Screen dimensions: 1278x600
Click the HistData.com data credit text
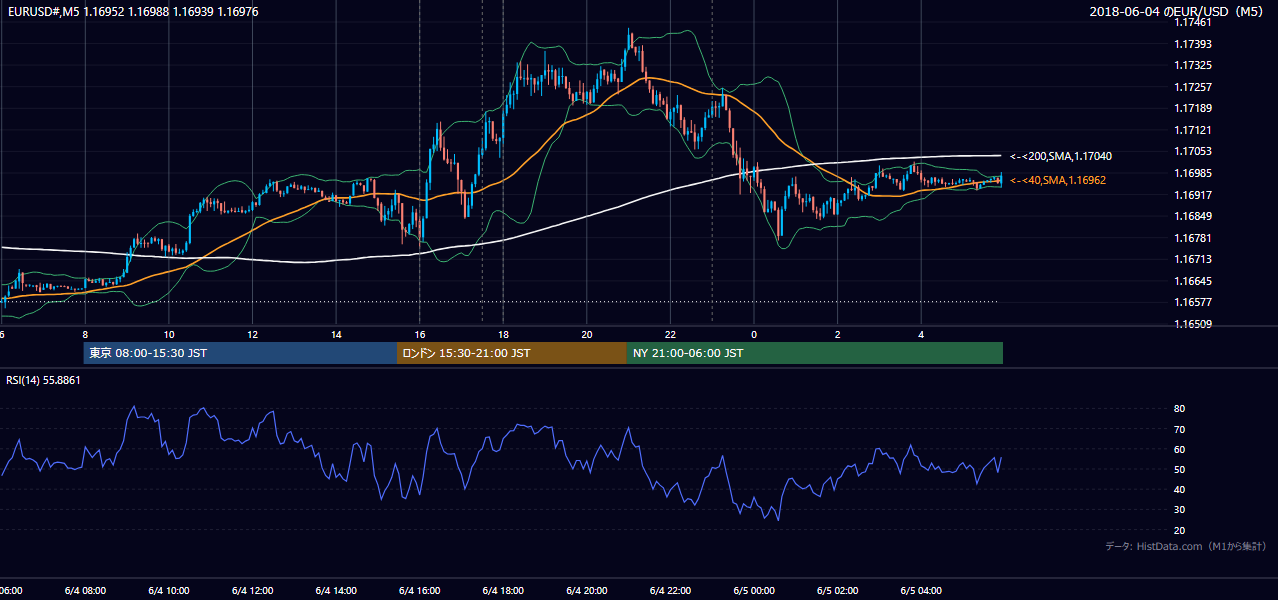click(x=1186, y=546)
